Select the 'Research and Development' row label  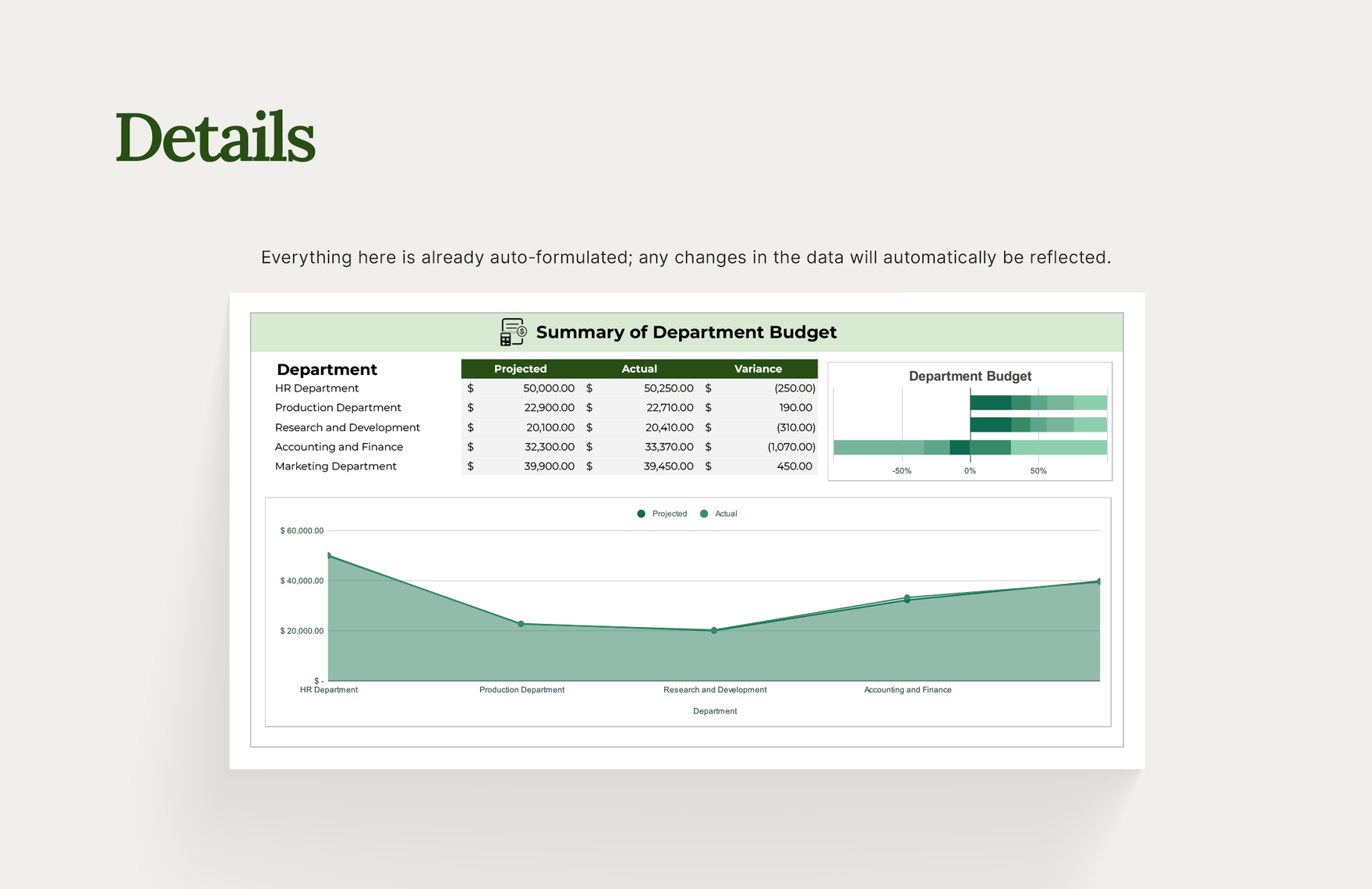(x=347, y=427)
